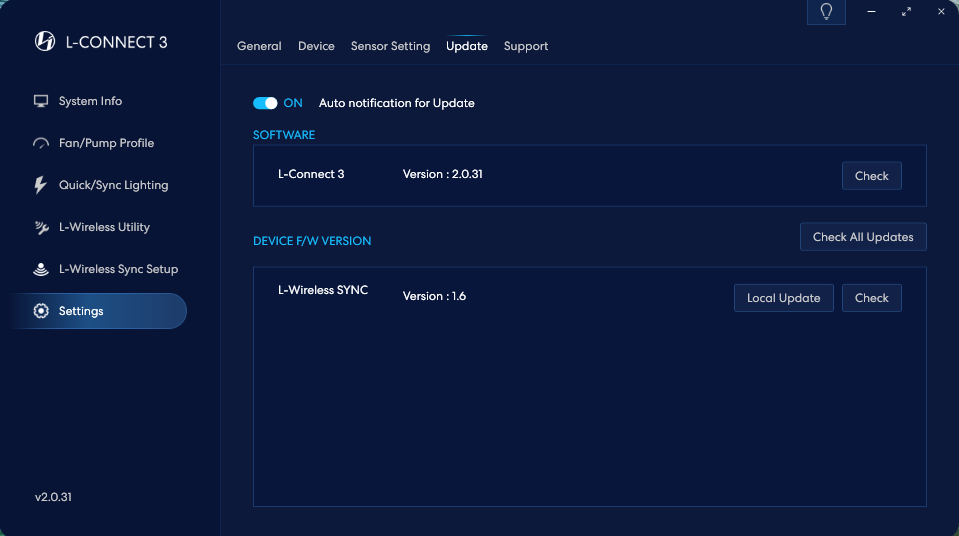Open L-Wireless Sync Setup label

pyautogui.click(x=119, y=269)
